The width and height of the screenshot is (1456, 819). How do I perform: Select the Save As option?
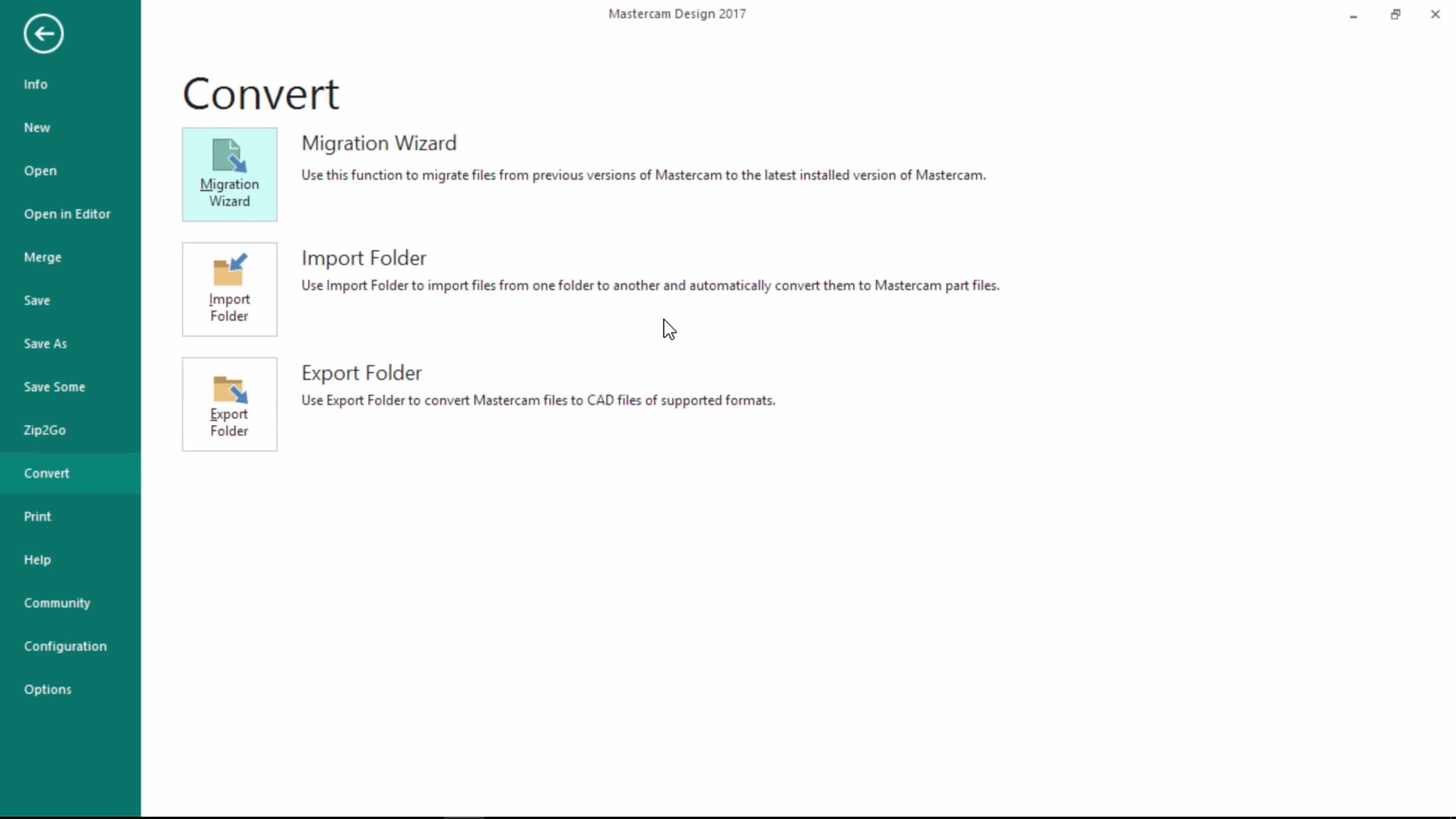[45, 343]
